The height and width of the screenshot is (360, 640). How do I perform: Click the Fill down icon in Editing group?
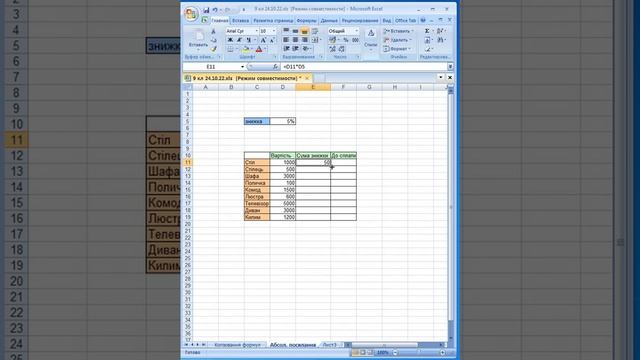point(427,40)
